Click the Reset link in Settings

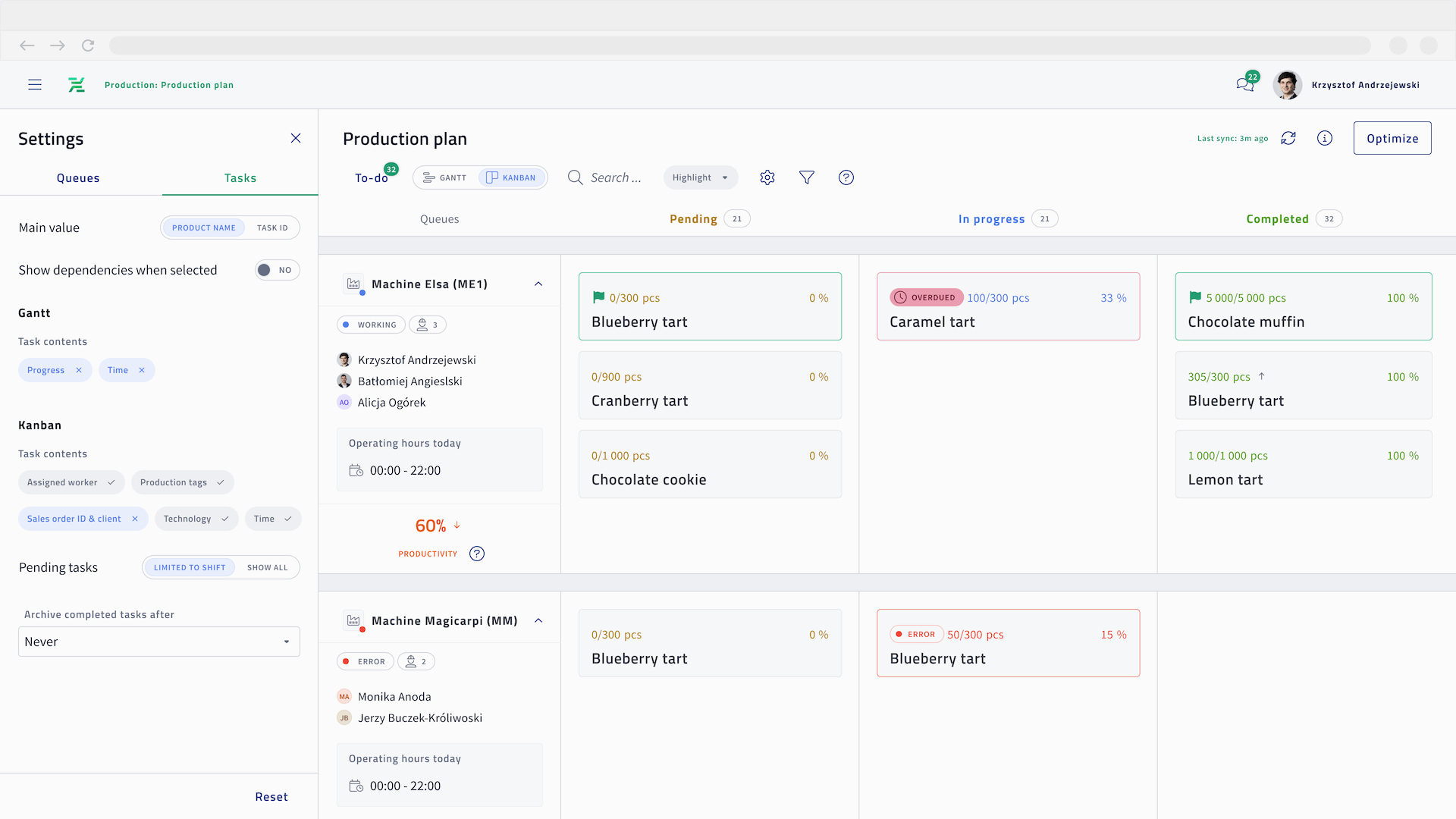271,796
